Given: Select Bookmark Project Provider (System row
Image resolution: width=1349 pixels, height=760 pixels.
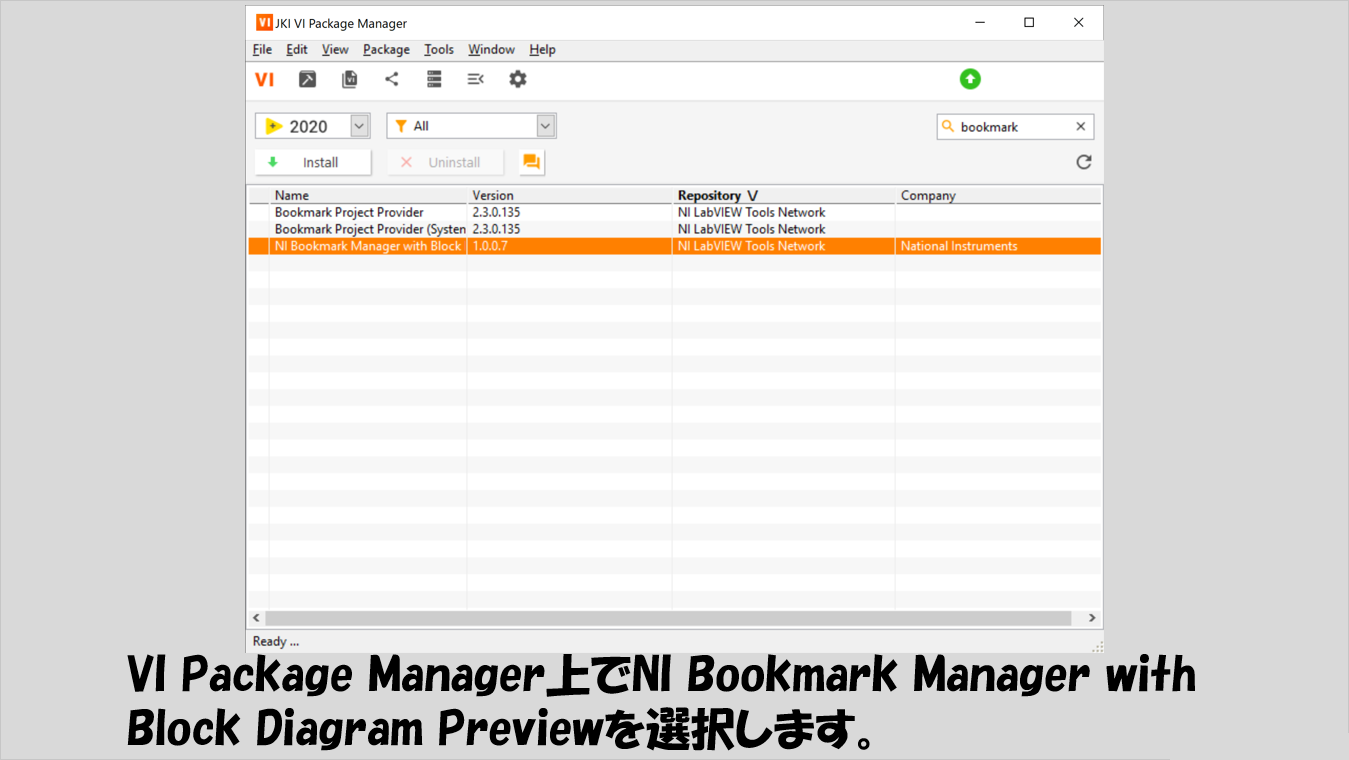Looking at the screenshot, I should 674,229.
